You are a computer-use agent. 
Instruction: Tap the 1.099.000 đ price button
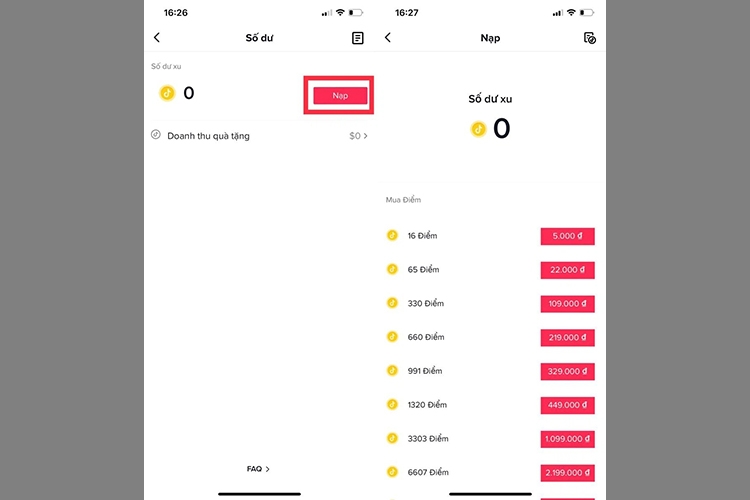pyautogui.click(x=567, y=439)
